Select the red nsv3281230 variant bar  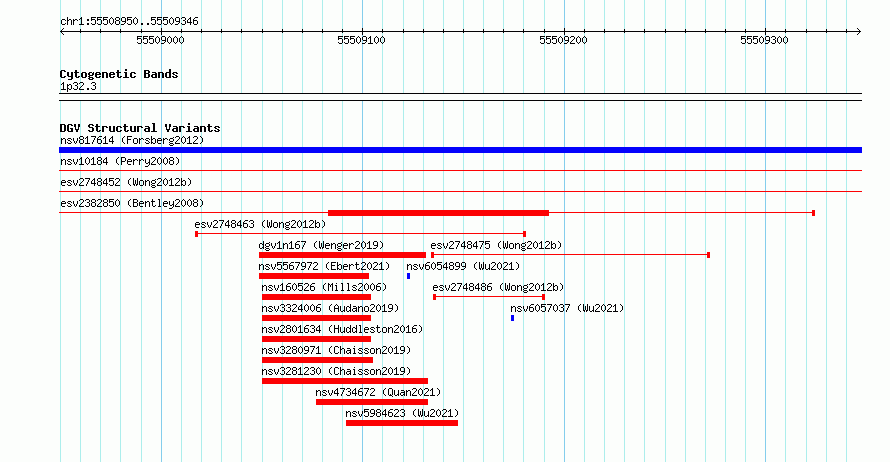tap(345, 381)
